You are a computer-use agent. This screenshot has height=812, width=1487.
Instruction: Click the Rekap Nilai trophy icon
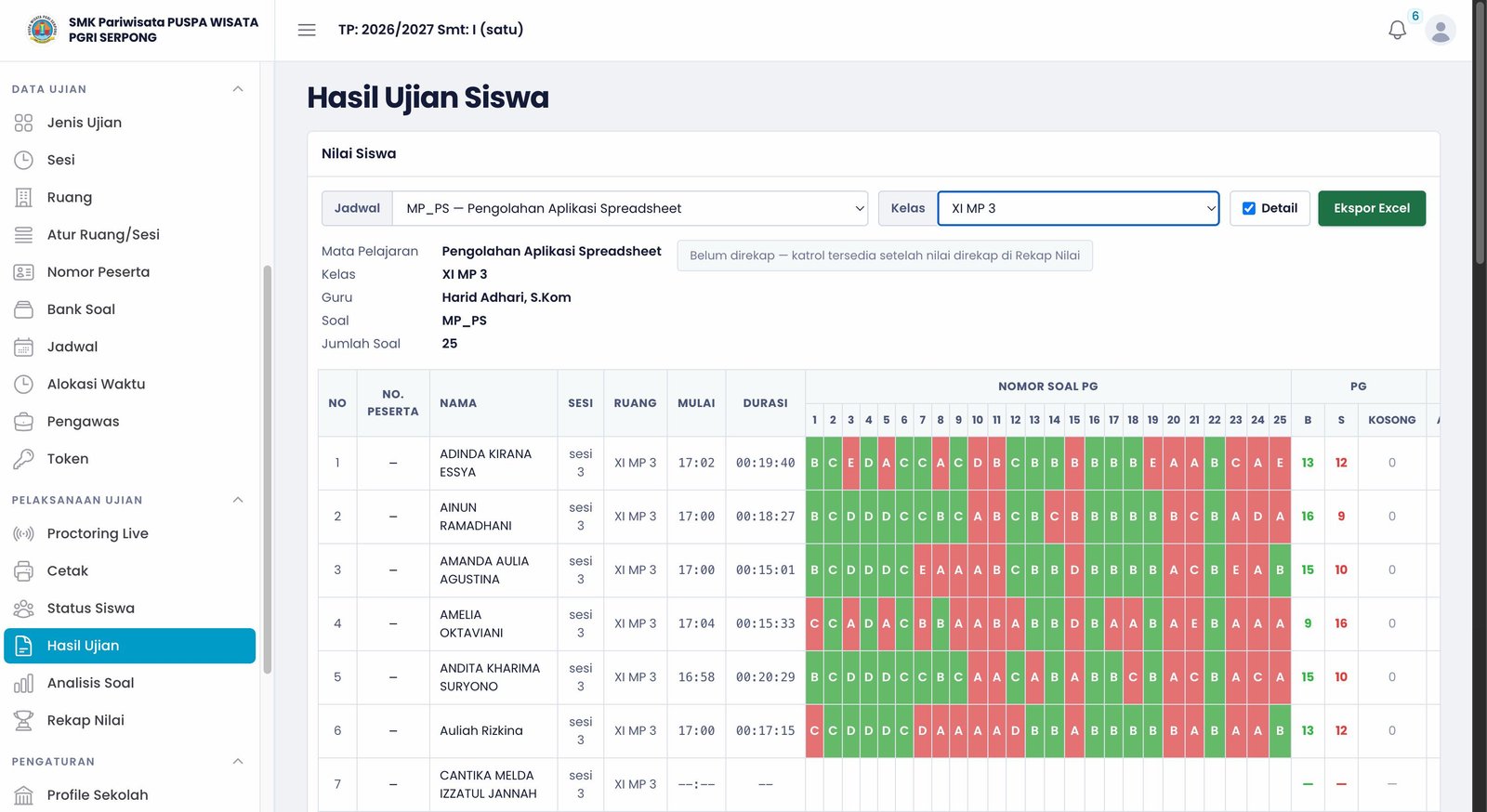[x=23, y=720]
